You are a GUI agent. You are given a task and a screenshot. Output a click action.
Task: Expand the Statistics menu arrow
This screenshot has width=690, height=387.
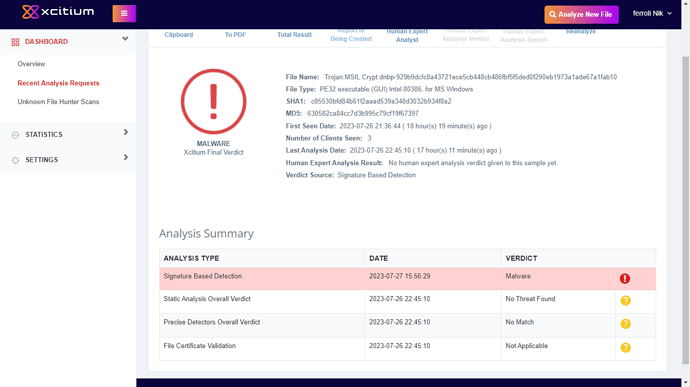(x=126, y=132)
